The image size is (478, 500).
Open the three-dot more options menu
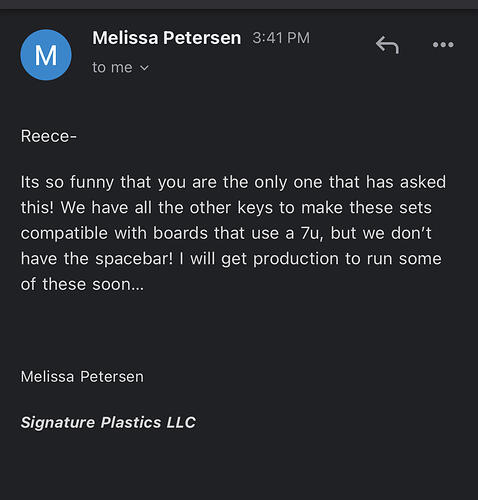click(x=443, y=45)
